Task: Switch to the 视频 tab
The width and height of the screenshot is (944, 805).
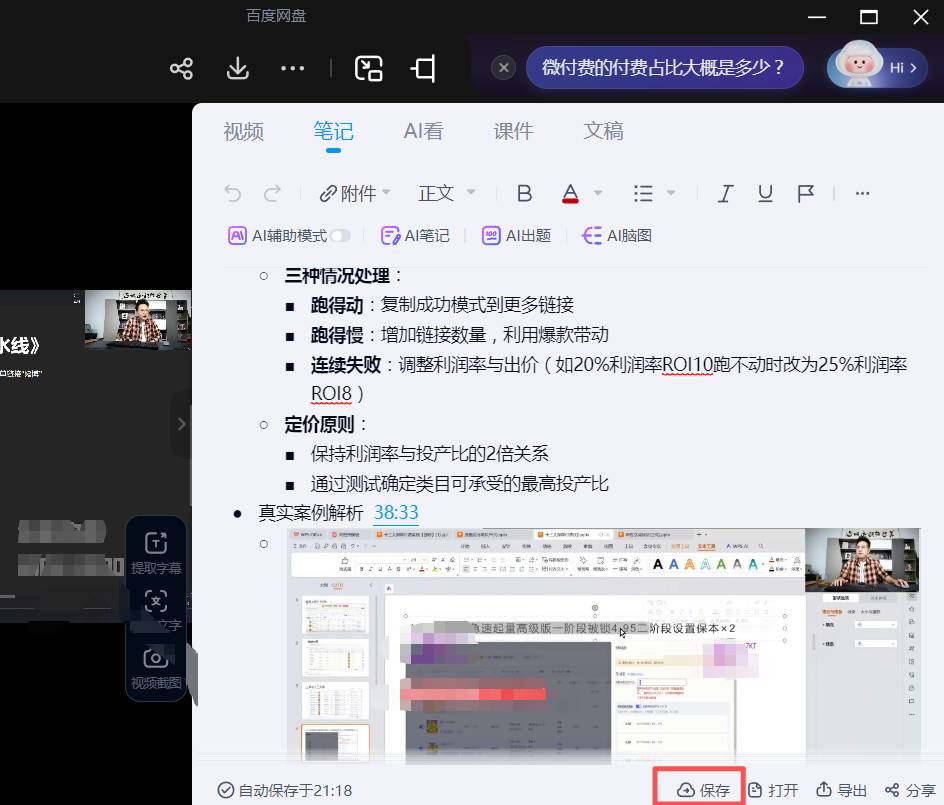Action: (243, 130)
